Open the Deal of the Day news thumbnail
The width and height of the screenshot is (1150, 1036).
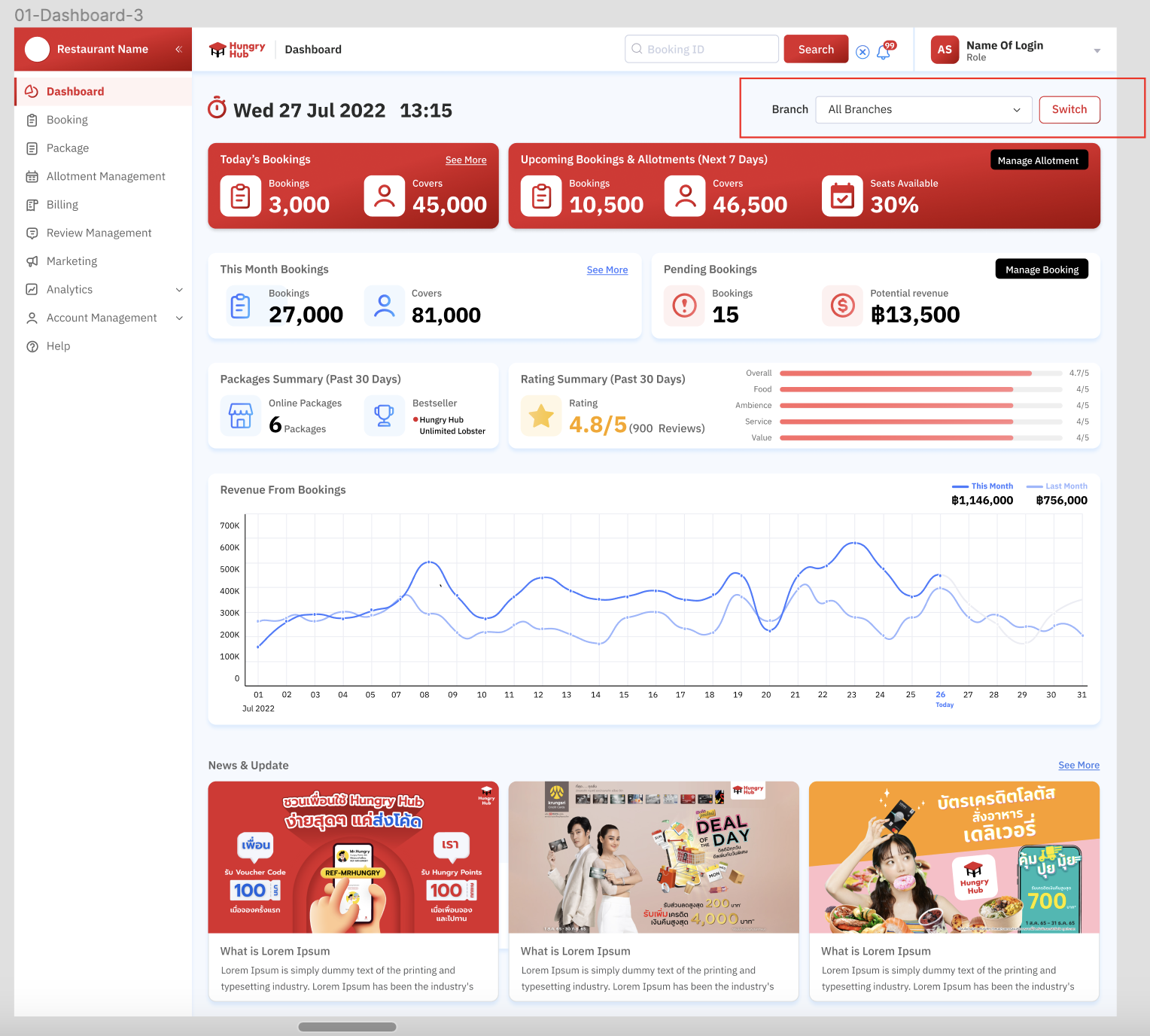(653, 857)
